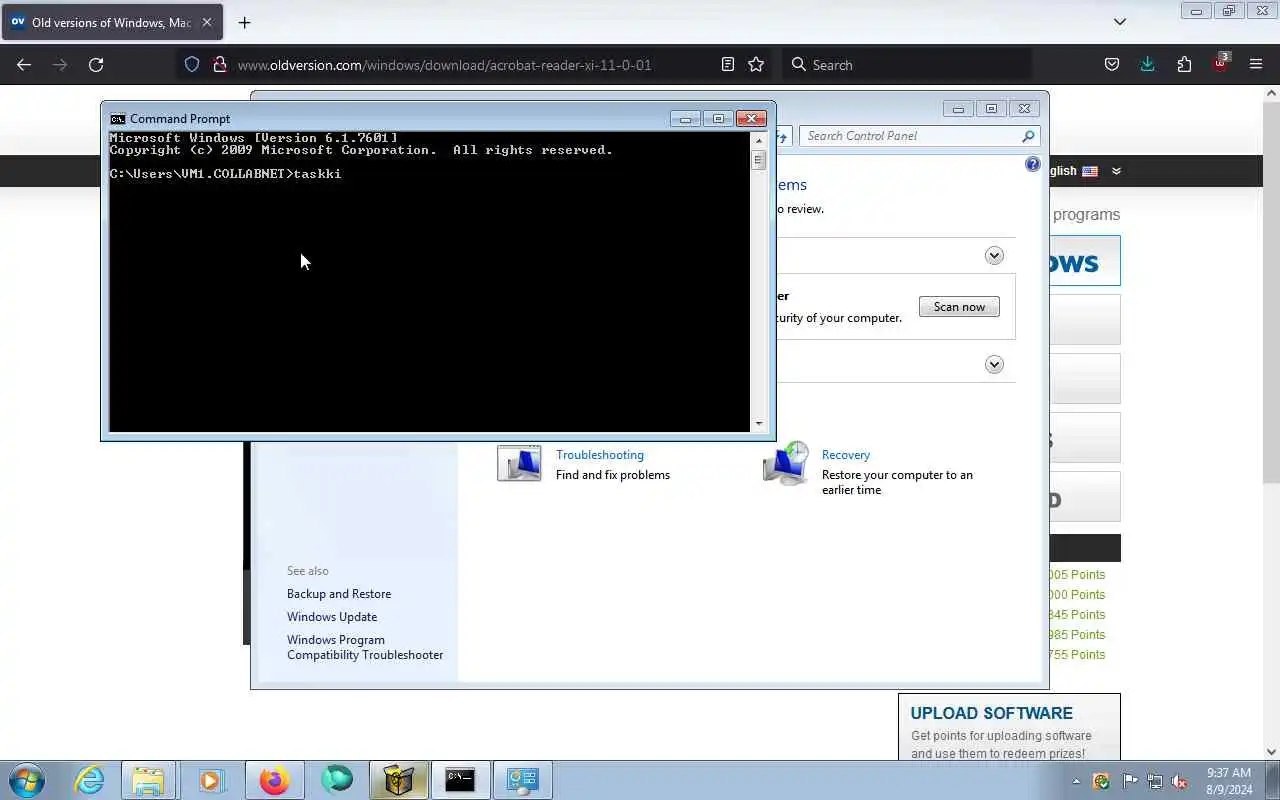
Task: Open Backup and Restore link
Action: pos(339,594)
